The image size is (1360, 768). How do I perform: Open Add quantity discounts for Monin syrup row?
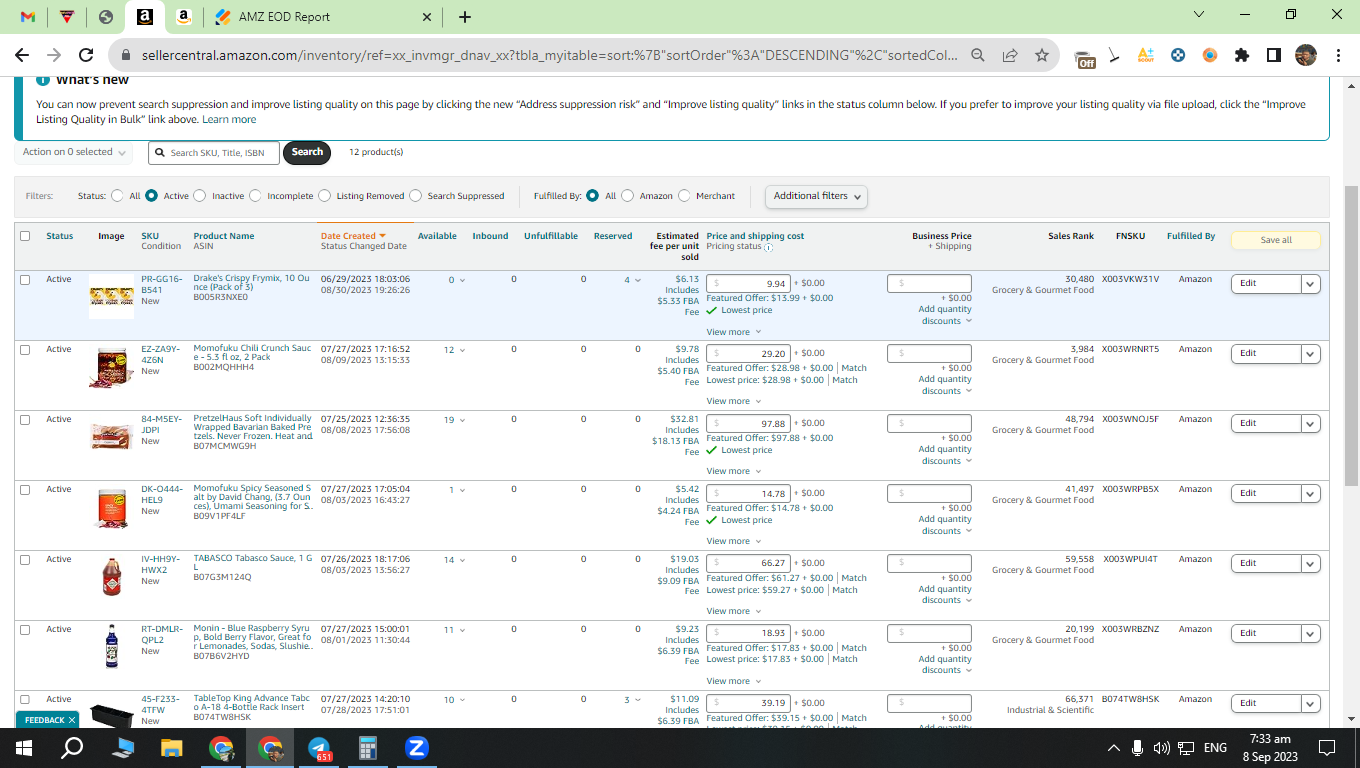(945, 665)
